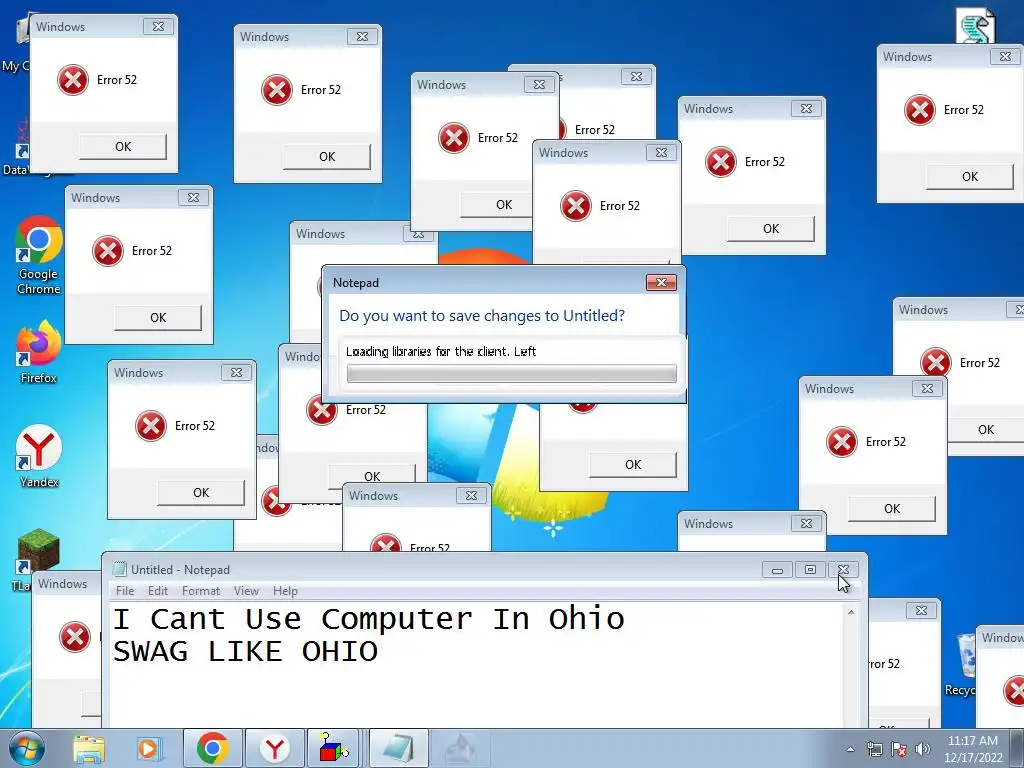
Task: Click OK in Error dialog beside Google Chrome icon
Action: click(x=158, y=318)
